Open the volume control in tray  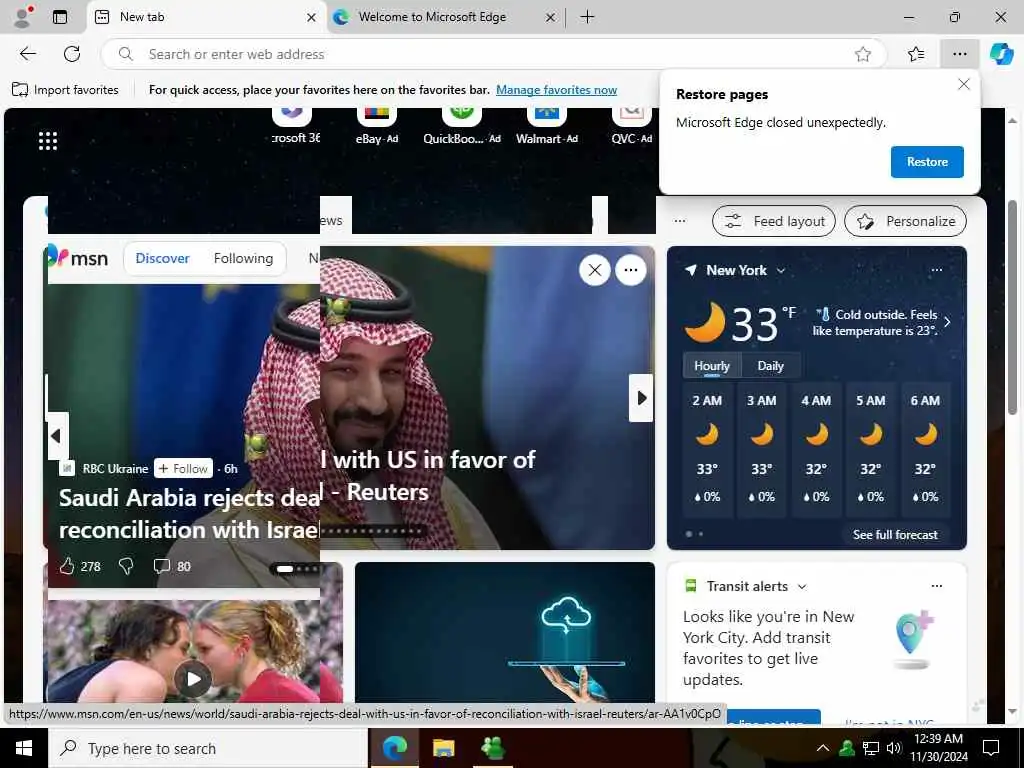pyautogui.click(x=894, y=748)
